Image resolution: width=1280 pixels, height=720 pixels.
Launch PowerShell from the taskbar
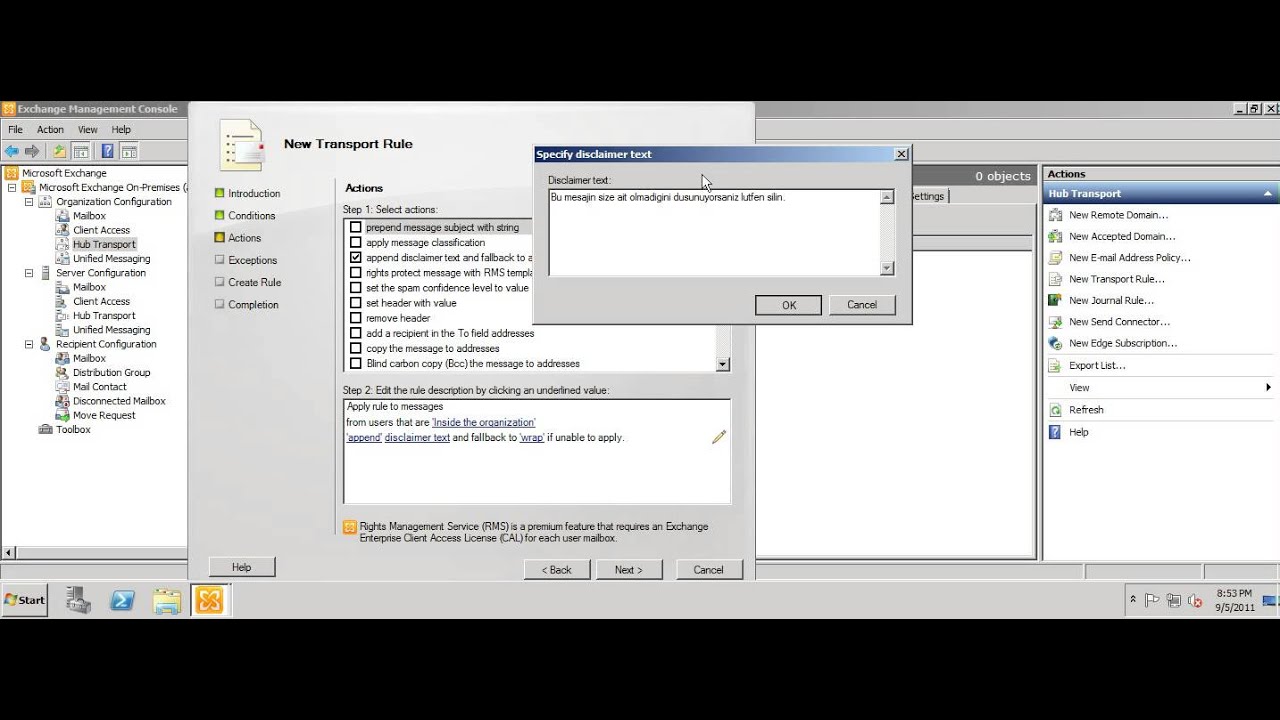pos(122,600)
